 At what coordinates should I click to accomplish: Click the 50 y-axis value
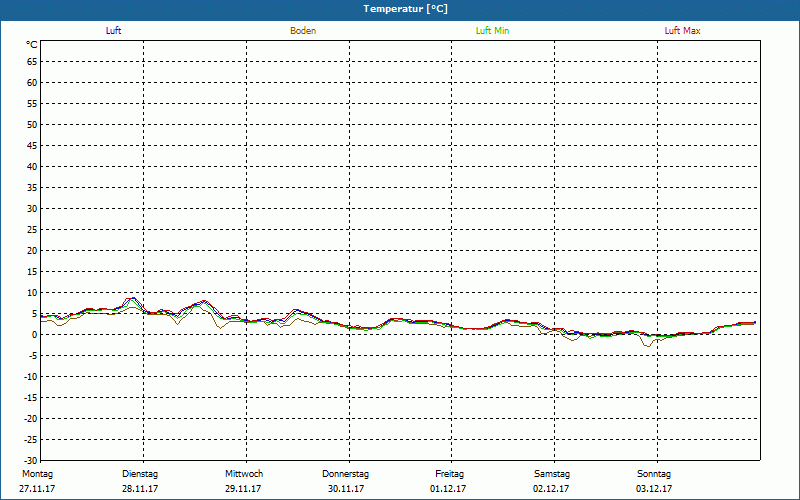click(32, 124)
